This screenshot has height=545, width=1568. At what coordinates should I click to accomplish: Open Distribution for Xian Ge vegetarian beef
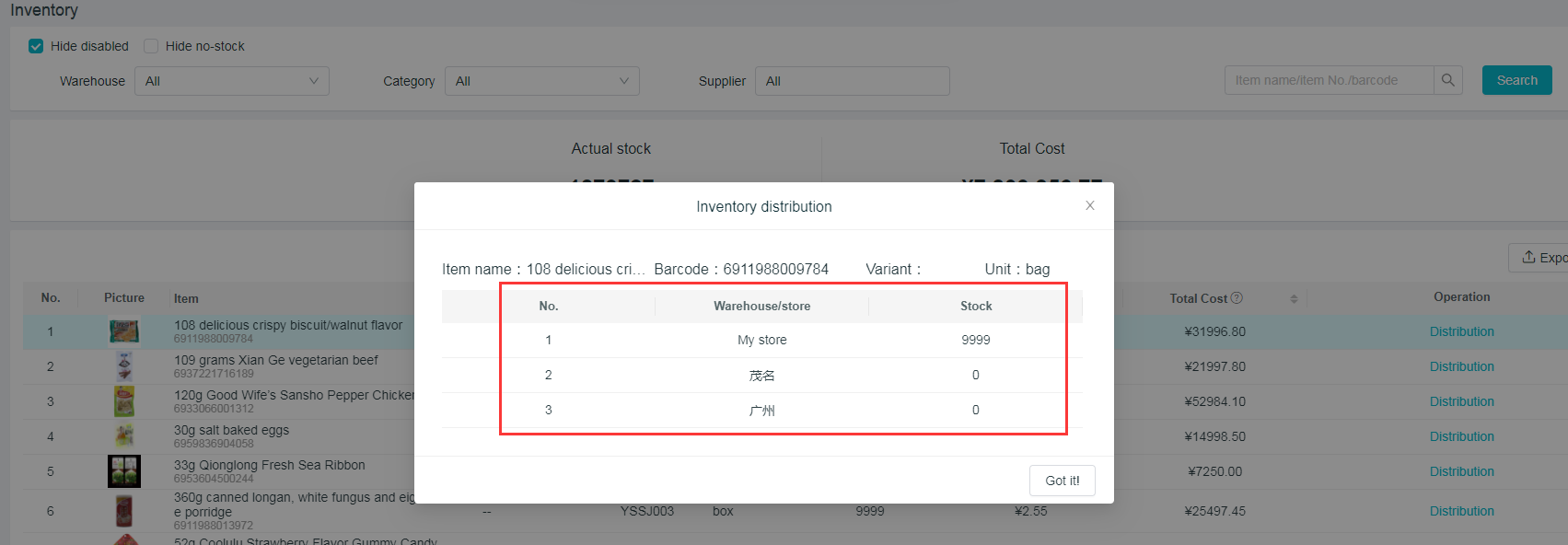click(1461, 366)
